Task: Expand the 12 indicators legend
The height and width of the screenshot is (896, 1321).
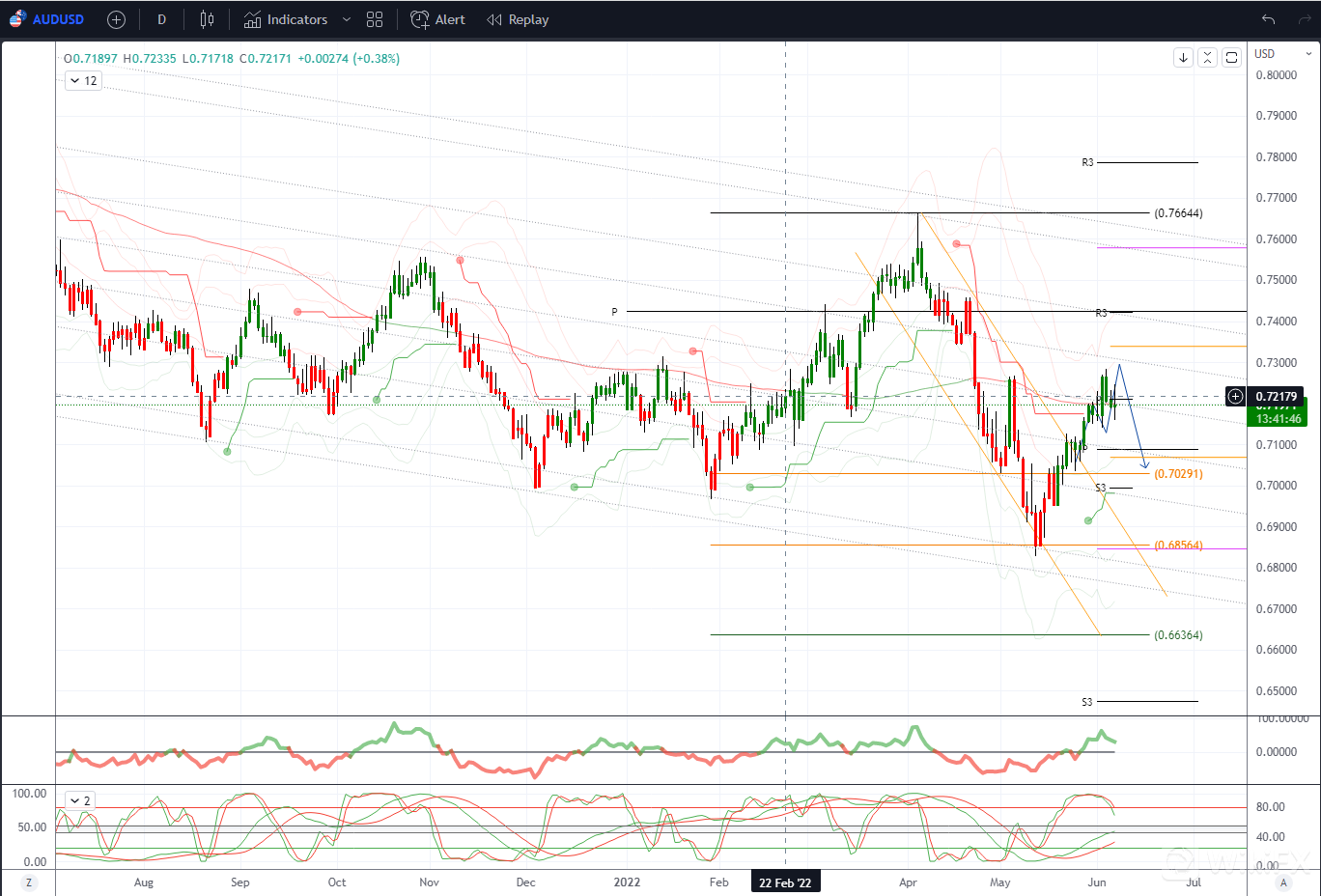Action: pyautogui.click(x=83, y=81)
